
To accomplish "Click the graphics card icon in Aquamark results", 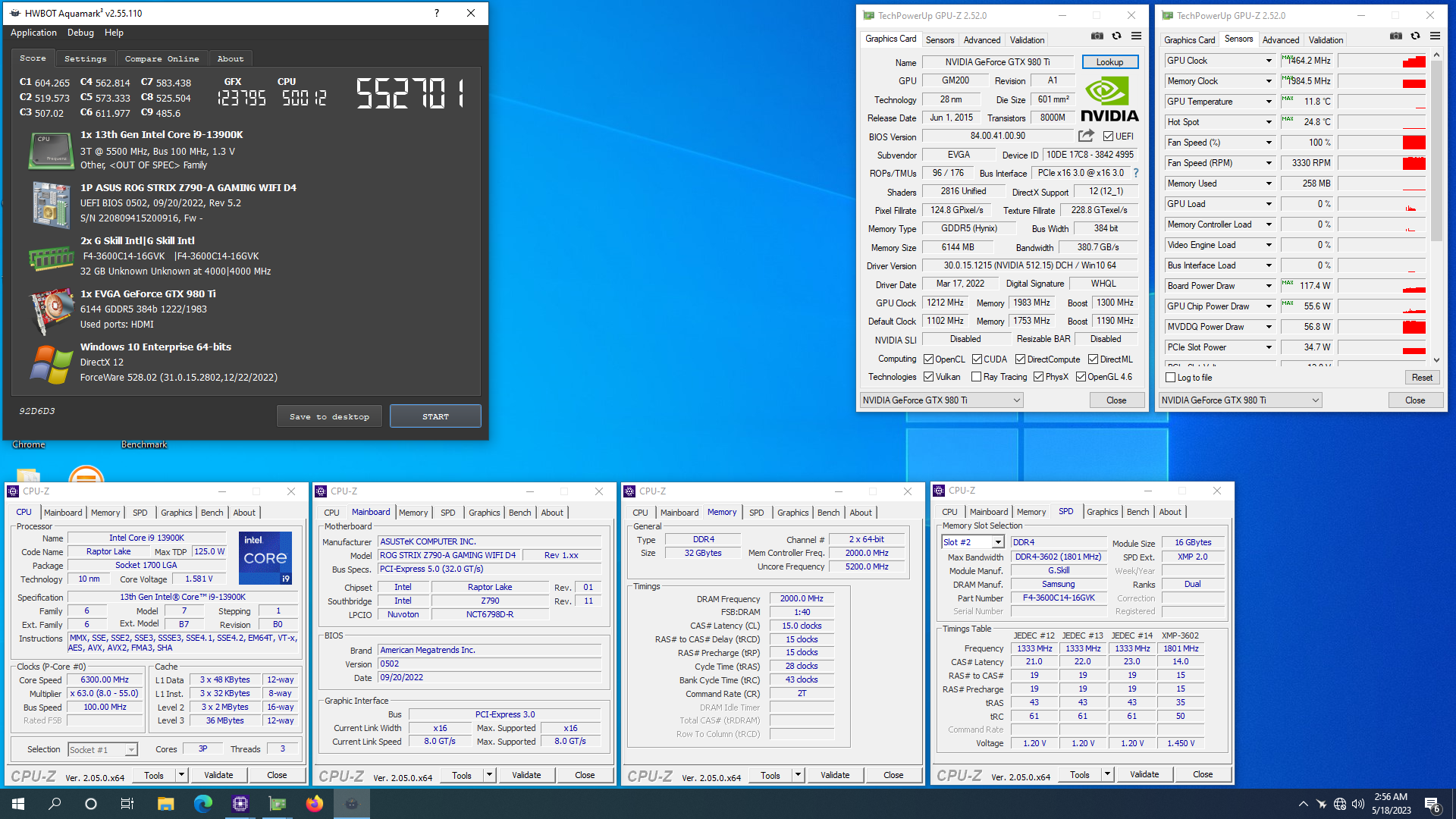I will click(51, 311).
